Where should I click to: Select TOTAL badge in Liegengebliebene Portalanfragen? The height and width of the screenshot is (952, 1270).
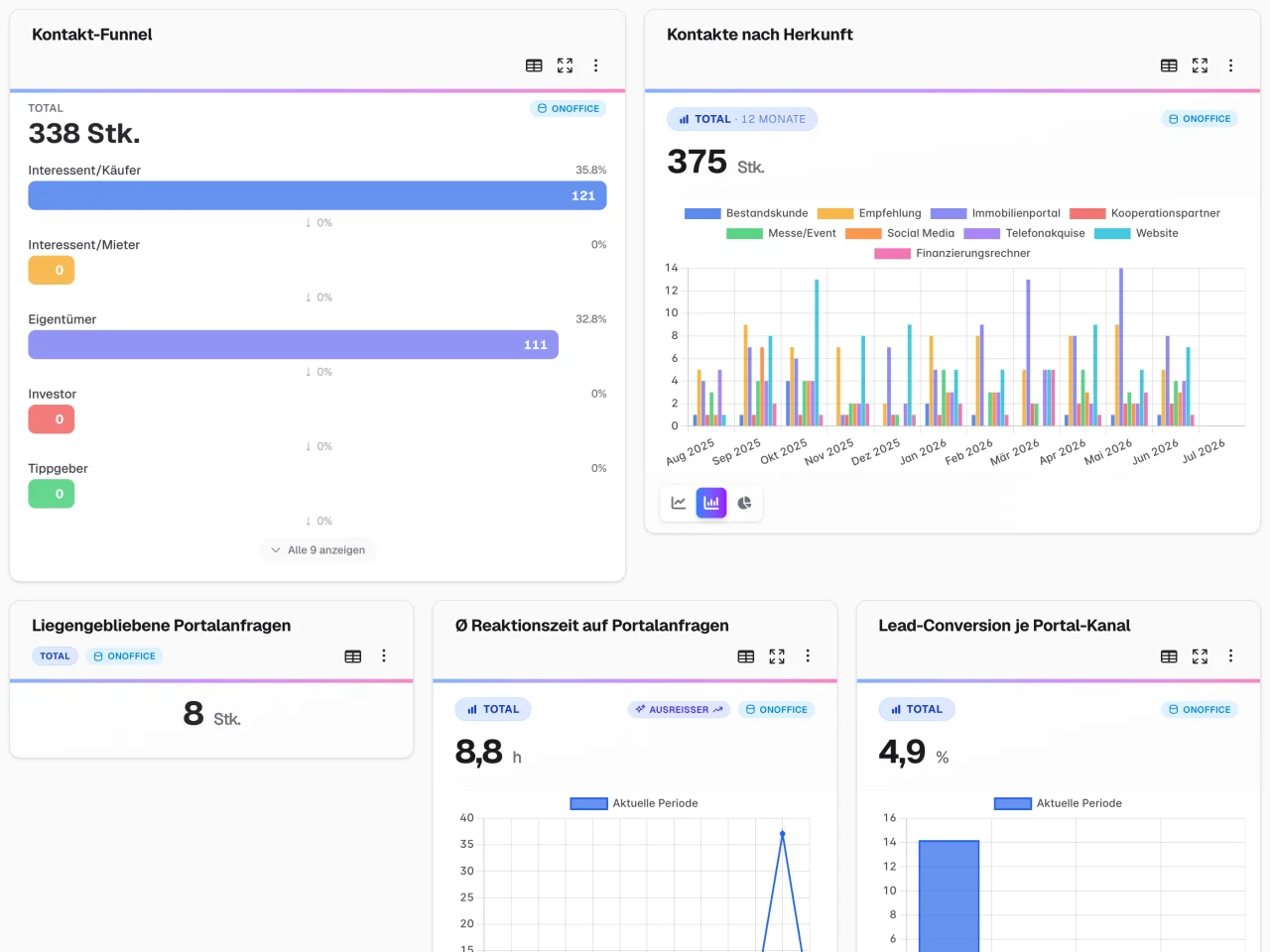[x=55, y=656]
